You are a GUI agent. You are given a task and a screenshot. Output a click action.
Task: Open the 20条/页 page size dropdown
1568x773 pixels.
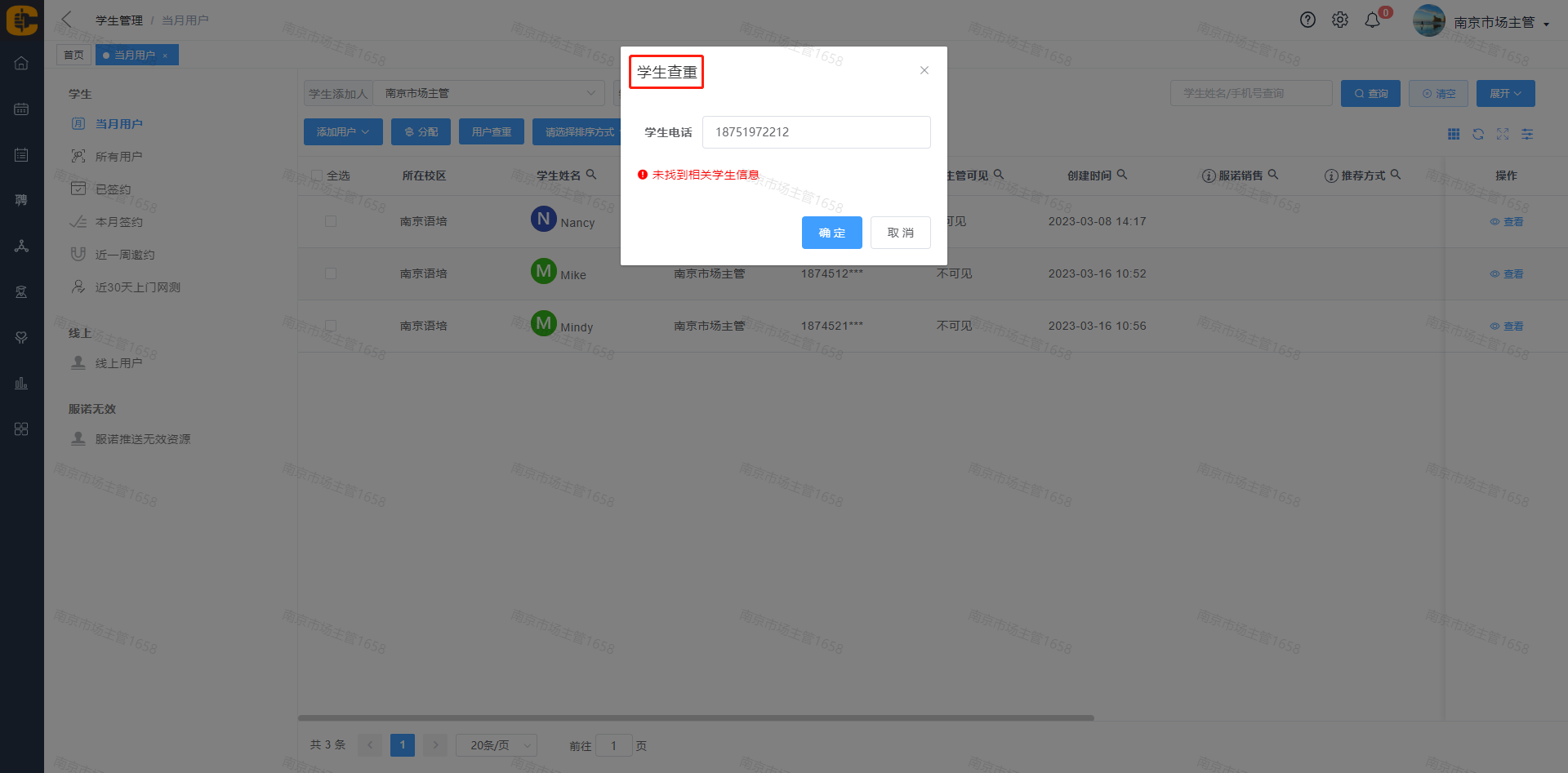[x=496, y=745]
